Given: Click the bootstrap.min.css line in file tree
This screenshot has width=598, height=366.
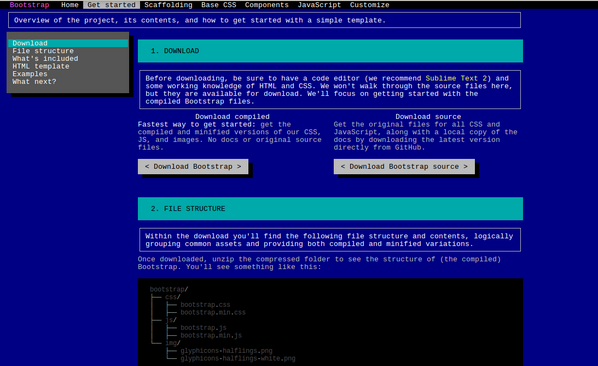Looking at the screenshot, I should [213, 313].
